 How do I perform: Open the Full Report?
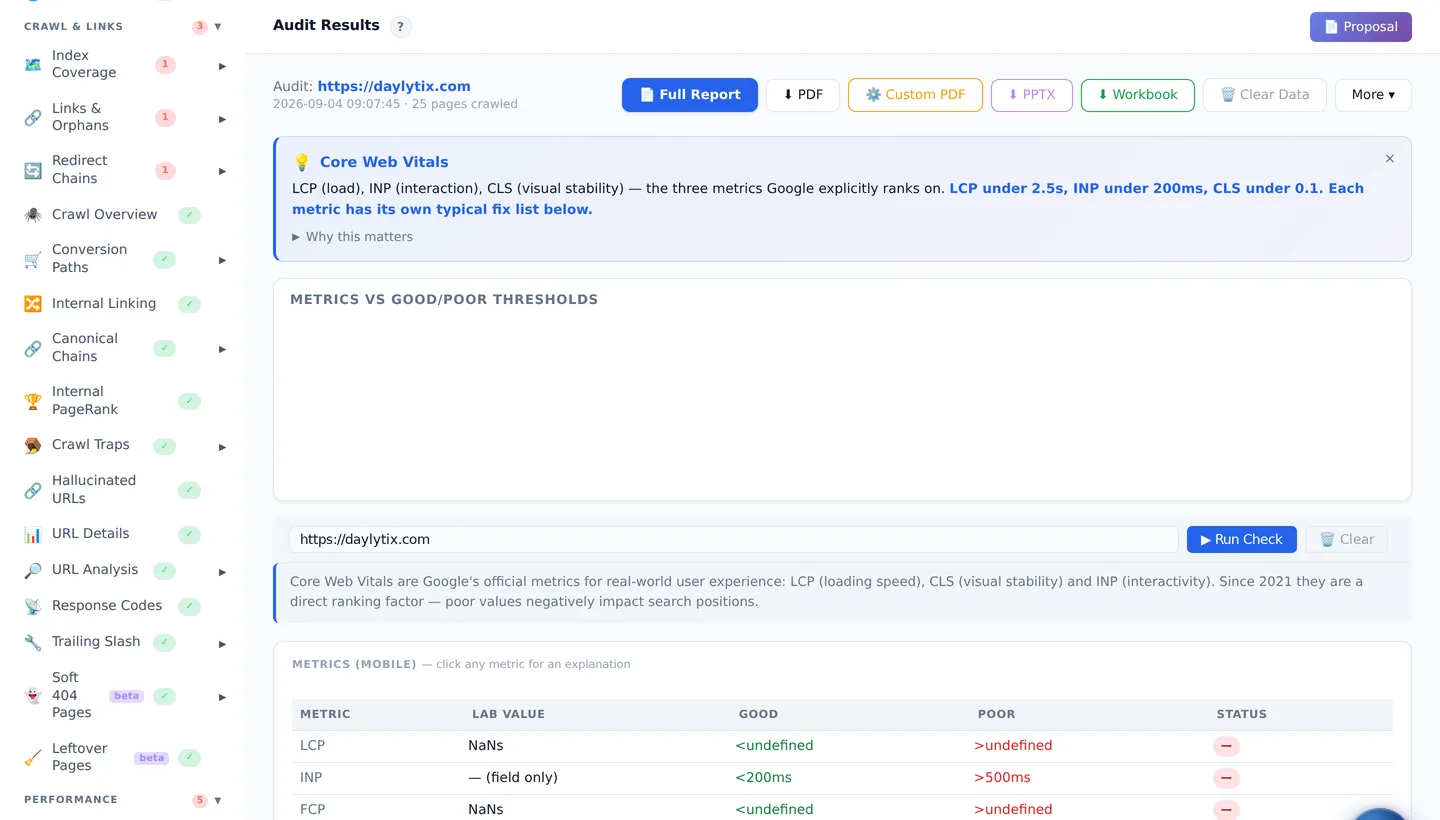pyautogui.click(x=690, y=95)
